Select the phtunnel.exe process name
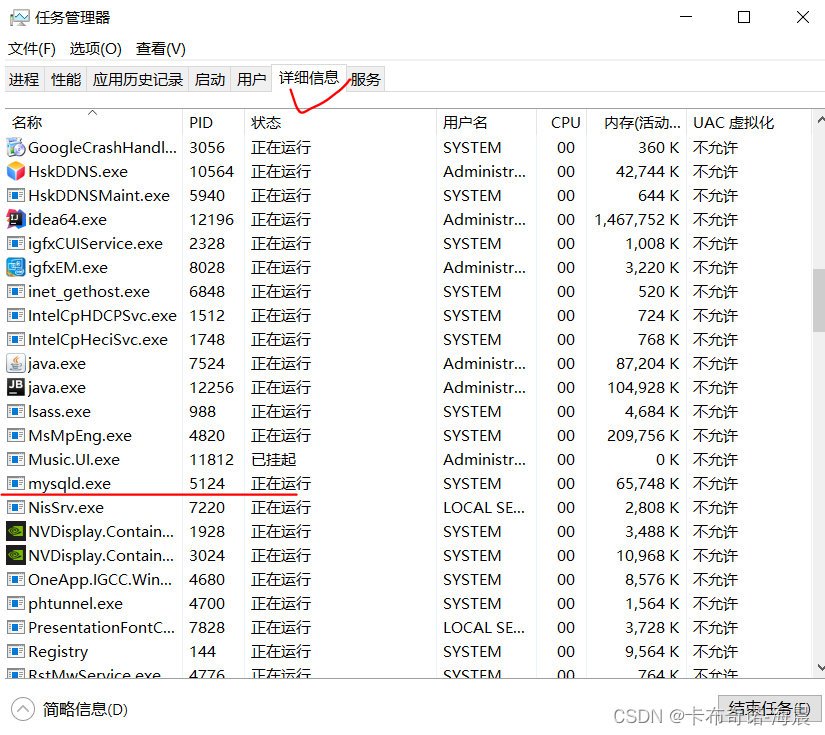Viewport: 825px width, 735px height. click(x=75, y=603)
